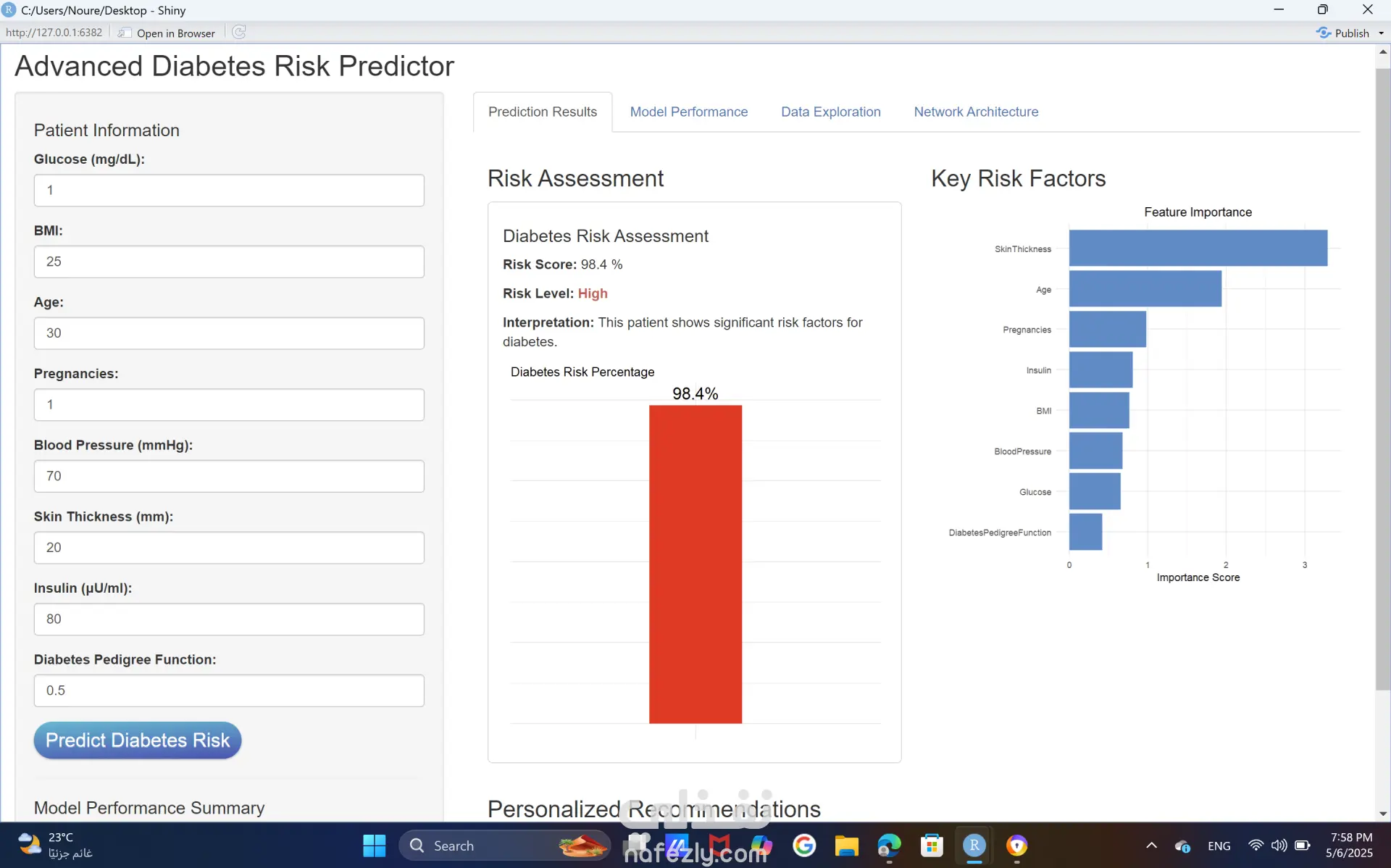Open Microsoft Edge from taskbar
Screen dimensions: 1391x868
pos(889,846)
